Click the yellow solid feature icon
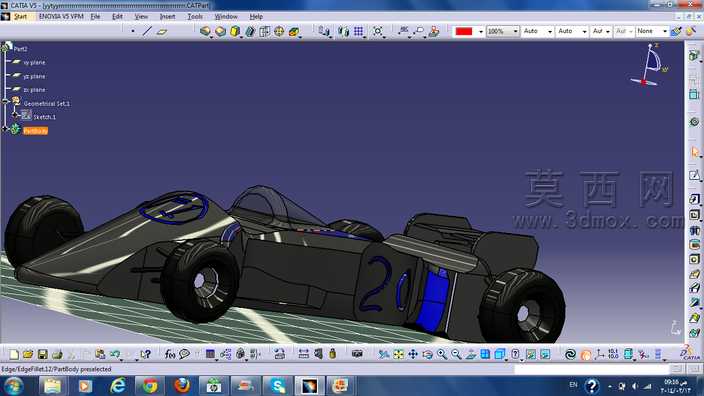704x396 pixels. 235,31
